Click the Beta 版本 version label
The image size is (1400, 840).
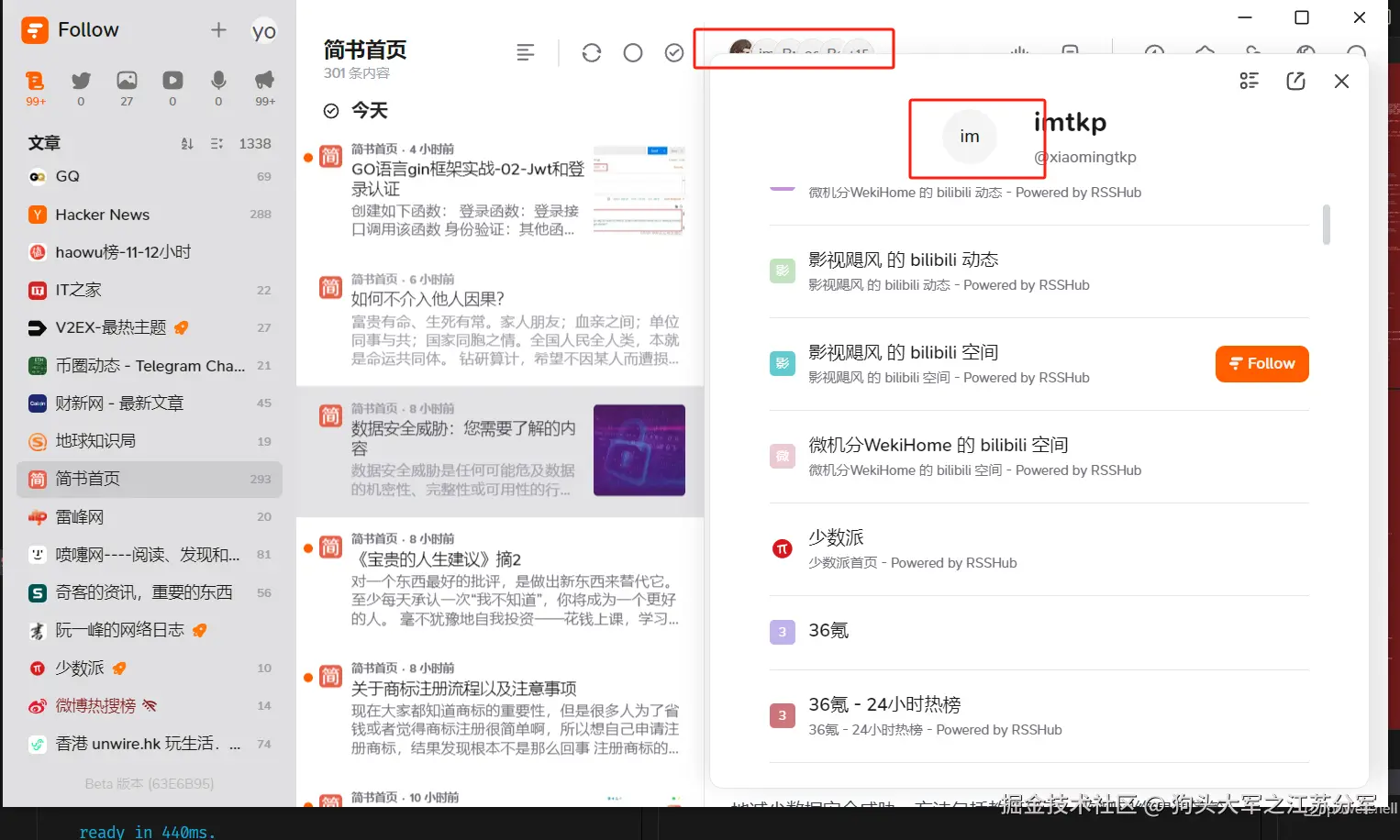150,784
